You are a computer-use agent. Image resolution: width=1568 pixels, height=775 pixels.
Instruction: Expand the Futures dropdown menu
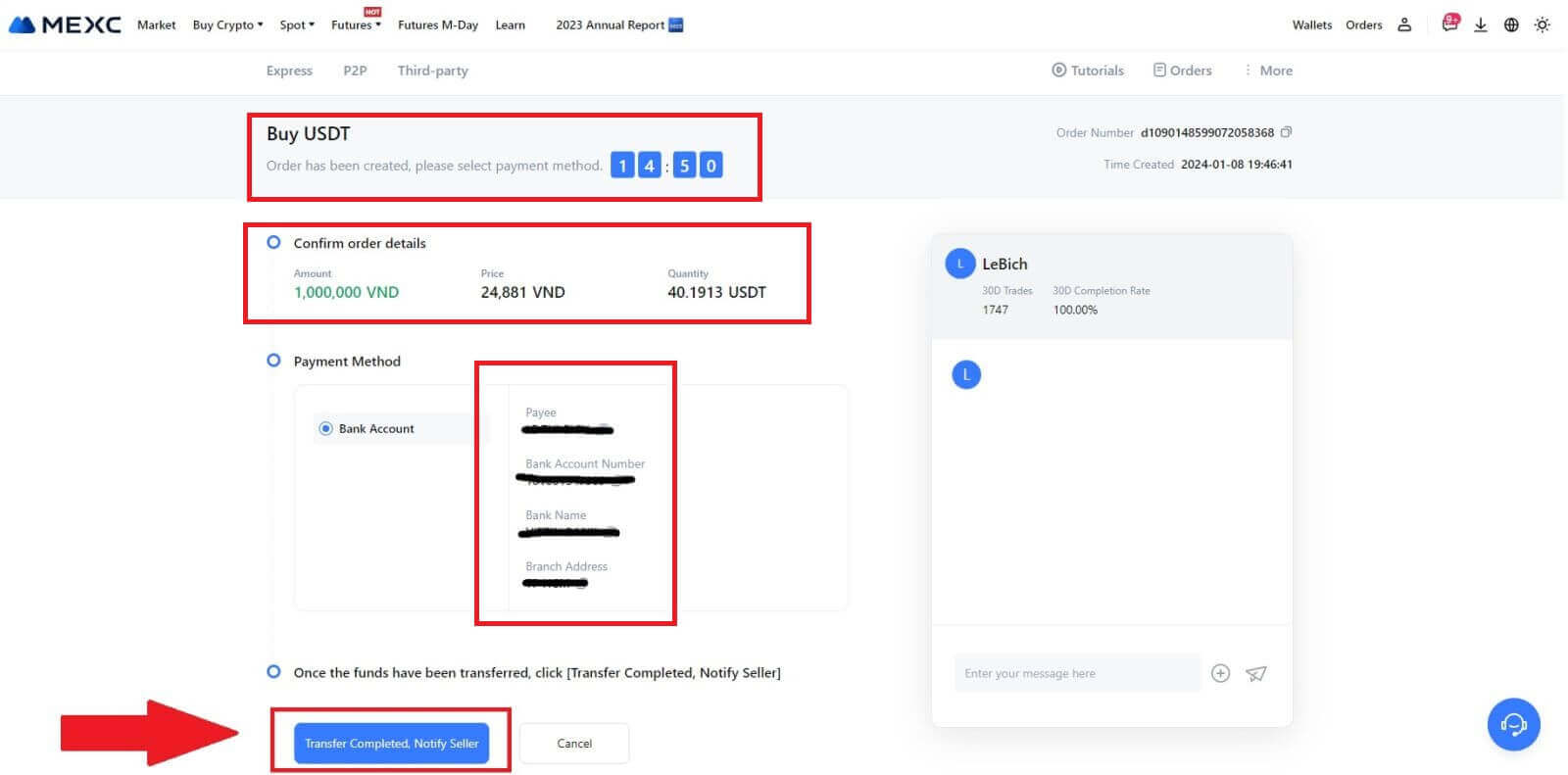click(x=356, y=24)
